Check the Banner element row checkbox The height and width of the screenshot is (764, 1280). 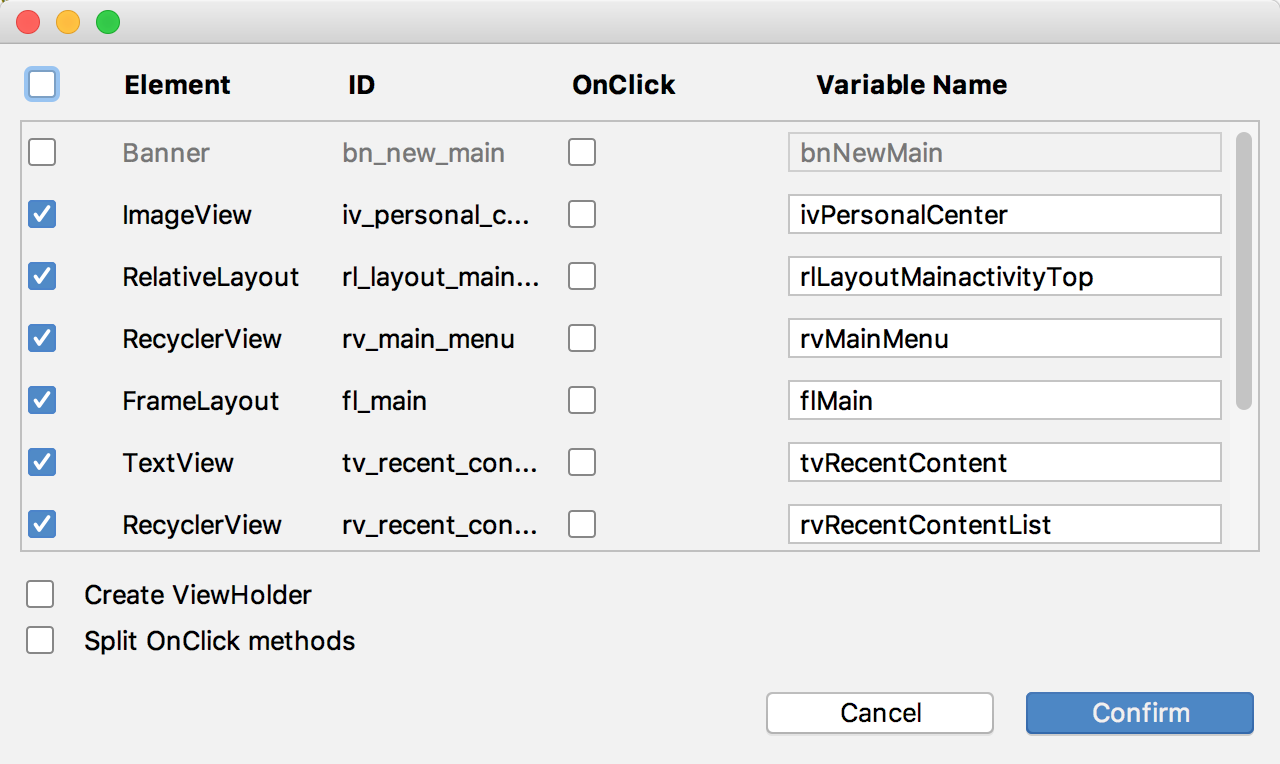[x=42, y=153]
